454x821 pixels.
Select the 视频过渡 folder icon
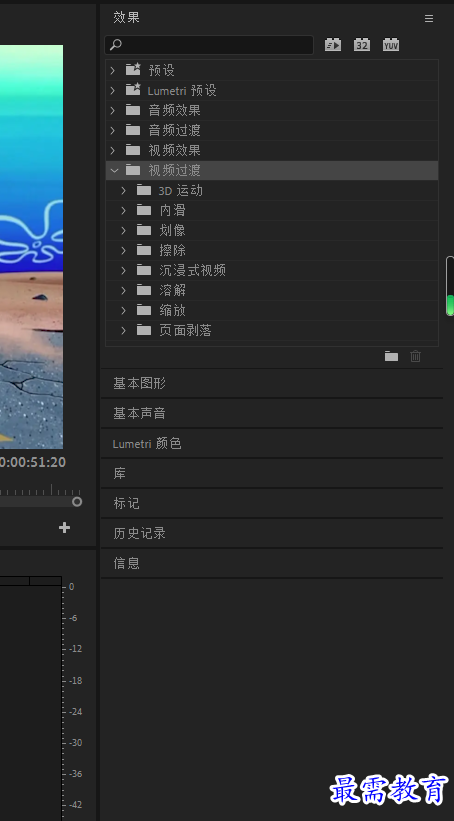(x=133, y=170)
